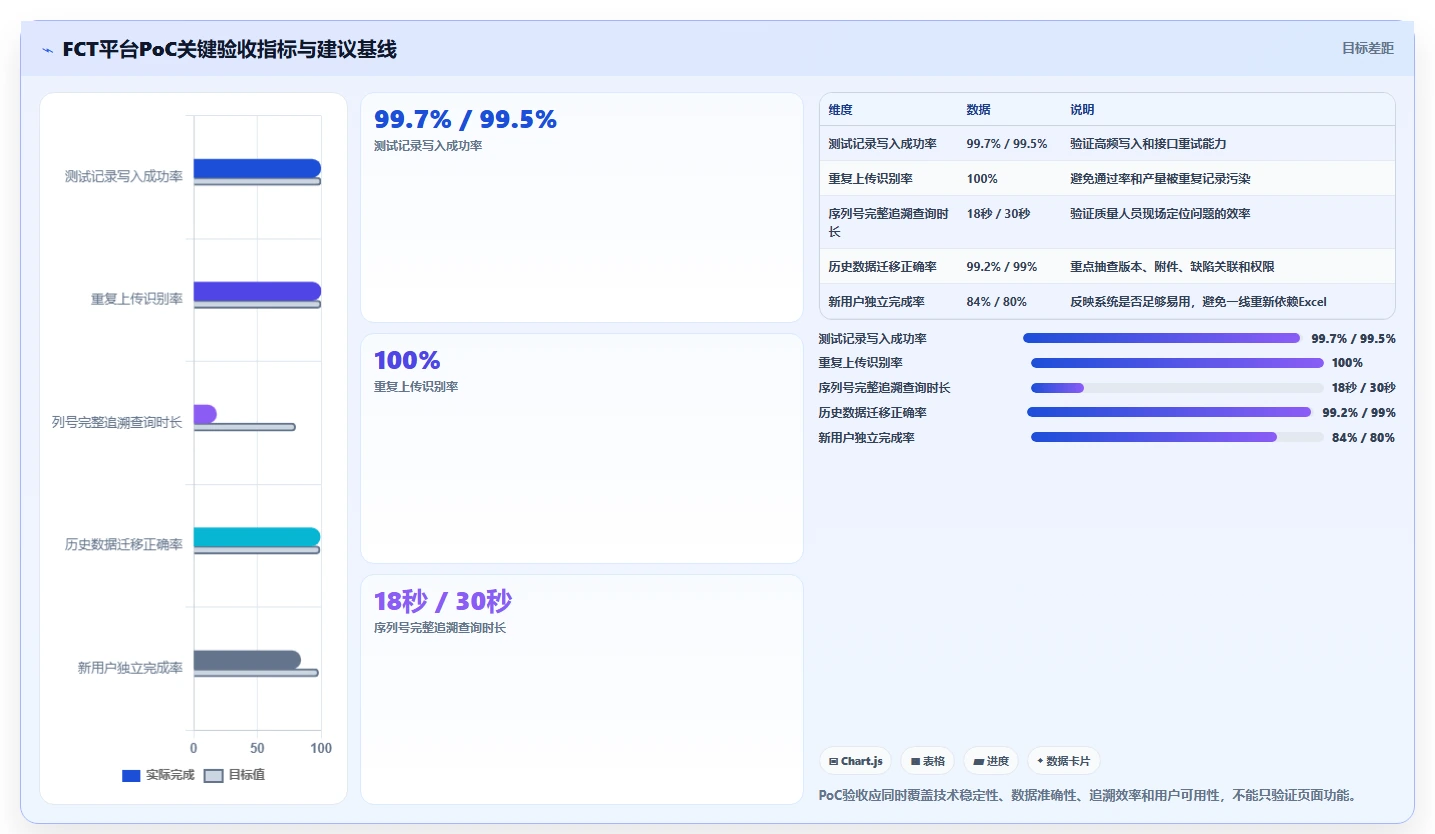Toggle the 目标值 legend item

pyautogui.click(x=234, y=775)
